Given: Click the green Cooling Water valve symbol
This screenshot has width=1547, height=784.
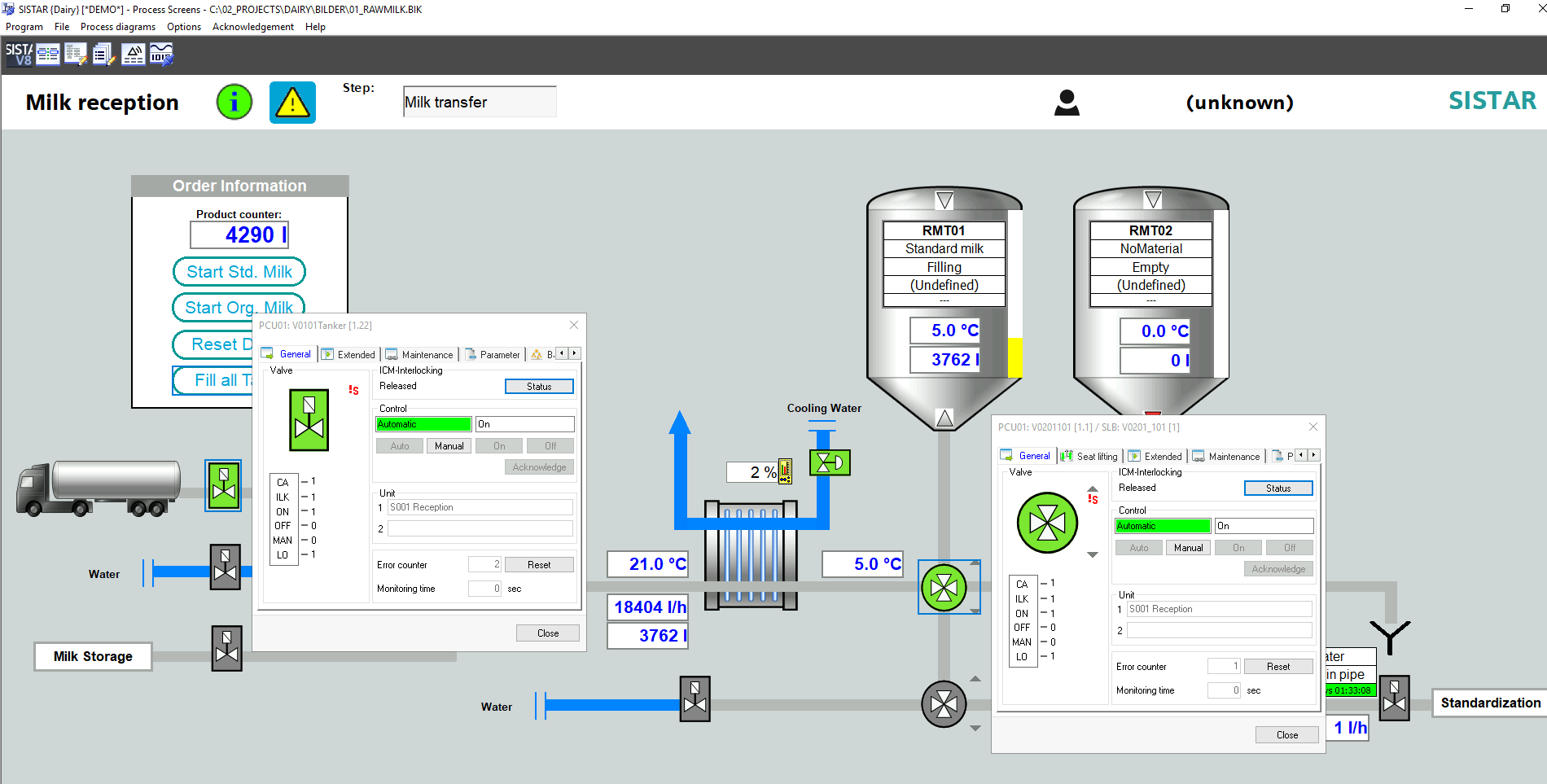Looking at the screenshot, I should coord(830,462).
